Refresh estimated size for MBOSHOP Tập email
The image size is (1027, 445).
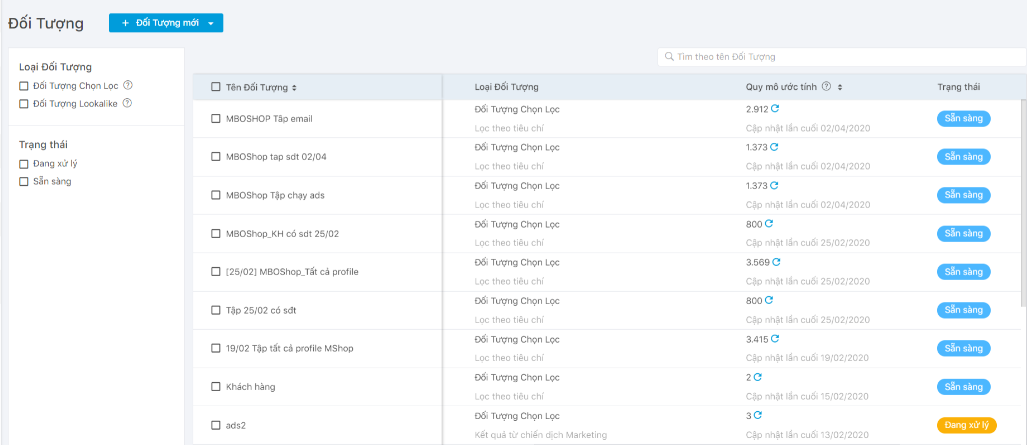pyautogui.click(x=775, y=109)
